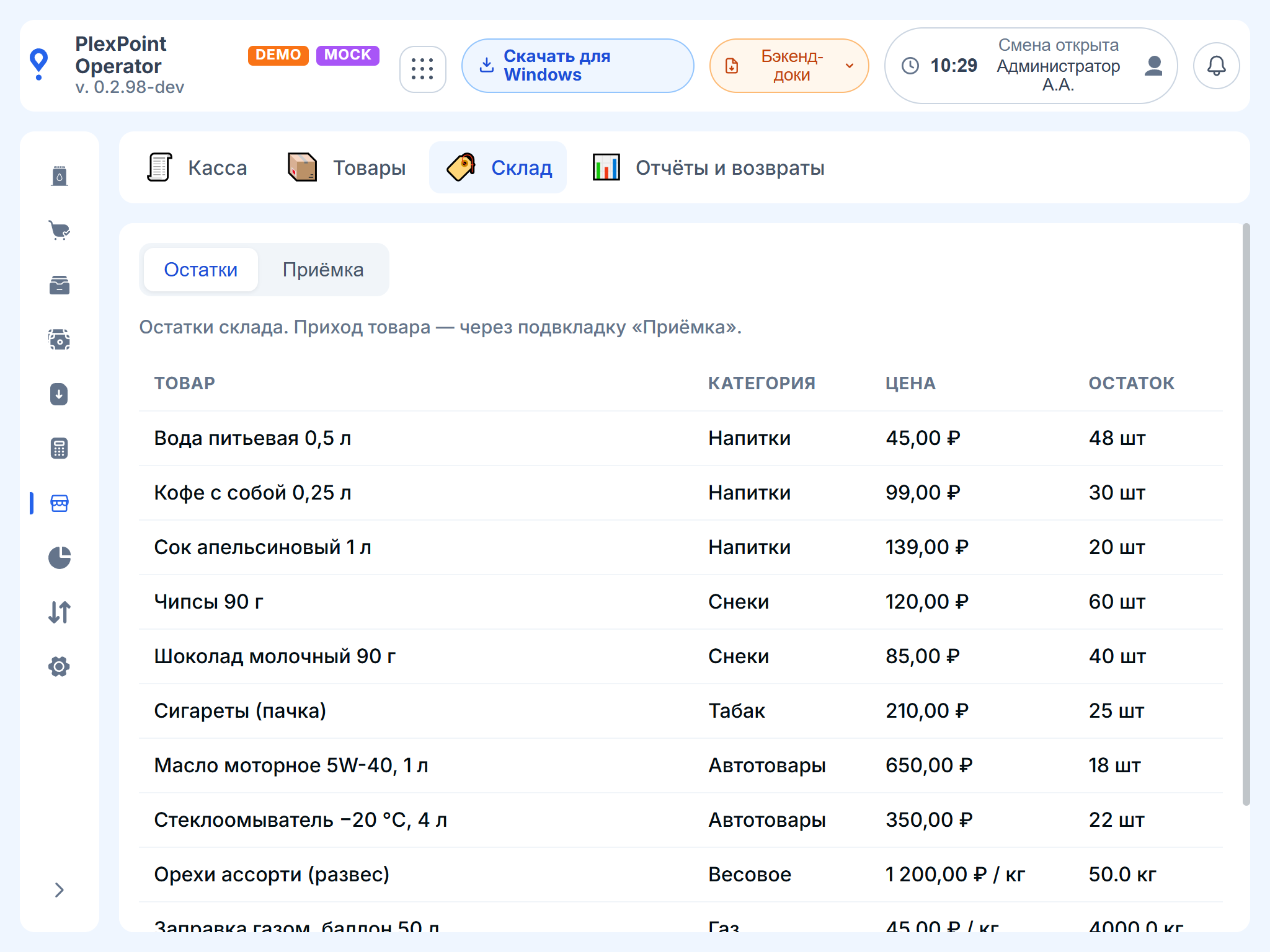Switch to the Товары tab
Image resolution: width=1270 pixels, height=952 pixels.
point(347,167)
